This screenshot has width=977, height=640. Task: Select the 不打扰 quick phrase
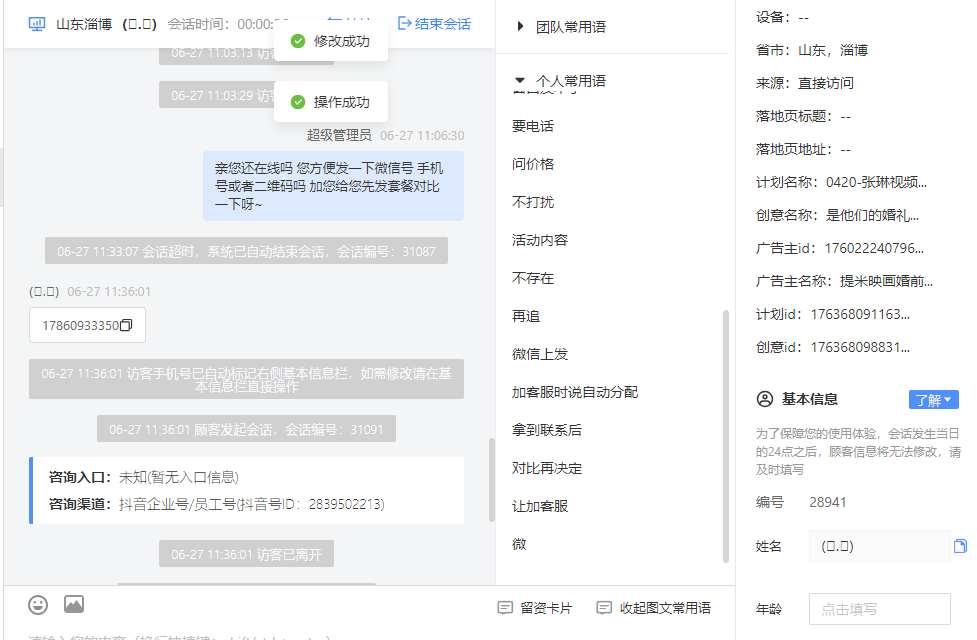coord(533,202)
